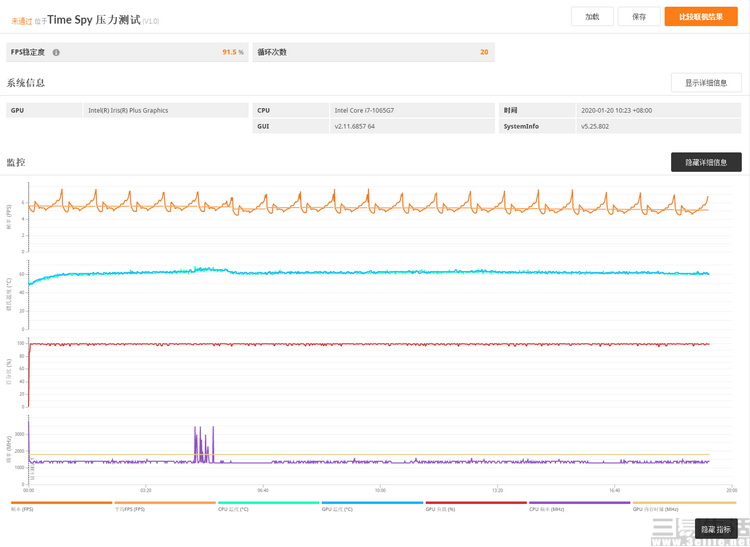Viewport: 750px width, 547px height.
Task: Click the 06:40 time-axis label
Action: coord(263,490)
